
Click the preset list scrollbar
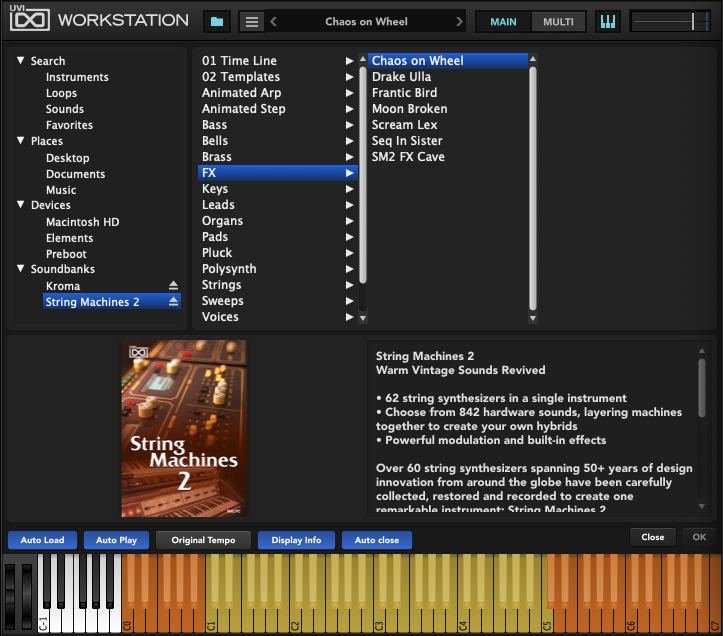[533, 189]
